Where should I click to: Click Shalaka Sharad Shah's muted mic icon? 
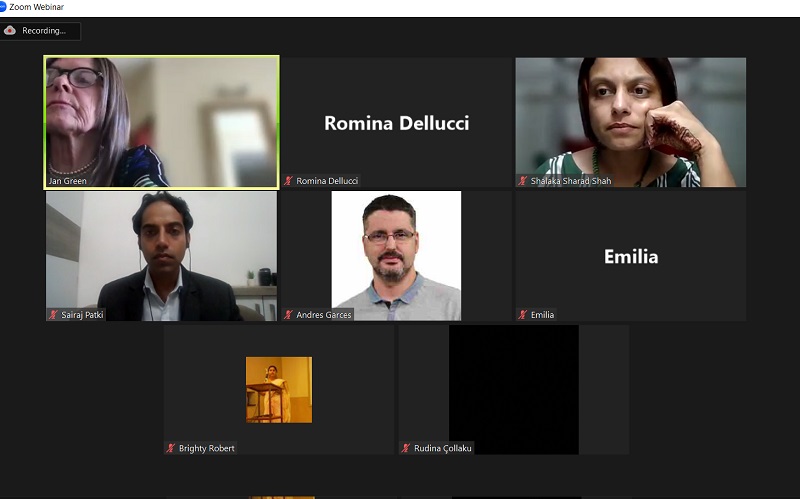pyautogui.click(x=523, y=181)
